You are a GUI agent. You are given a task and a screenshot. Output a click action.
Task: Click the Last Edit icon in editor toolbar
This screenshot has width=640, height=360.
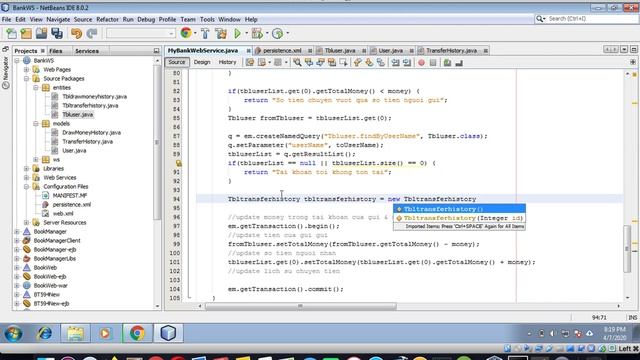[x=250, y=62]
